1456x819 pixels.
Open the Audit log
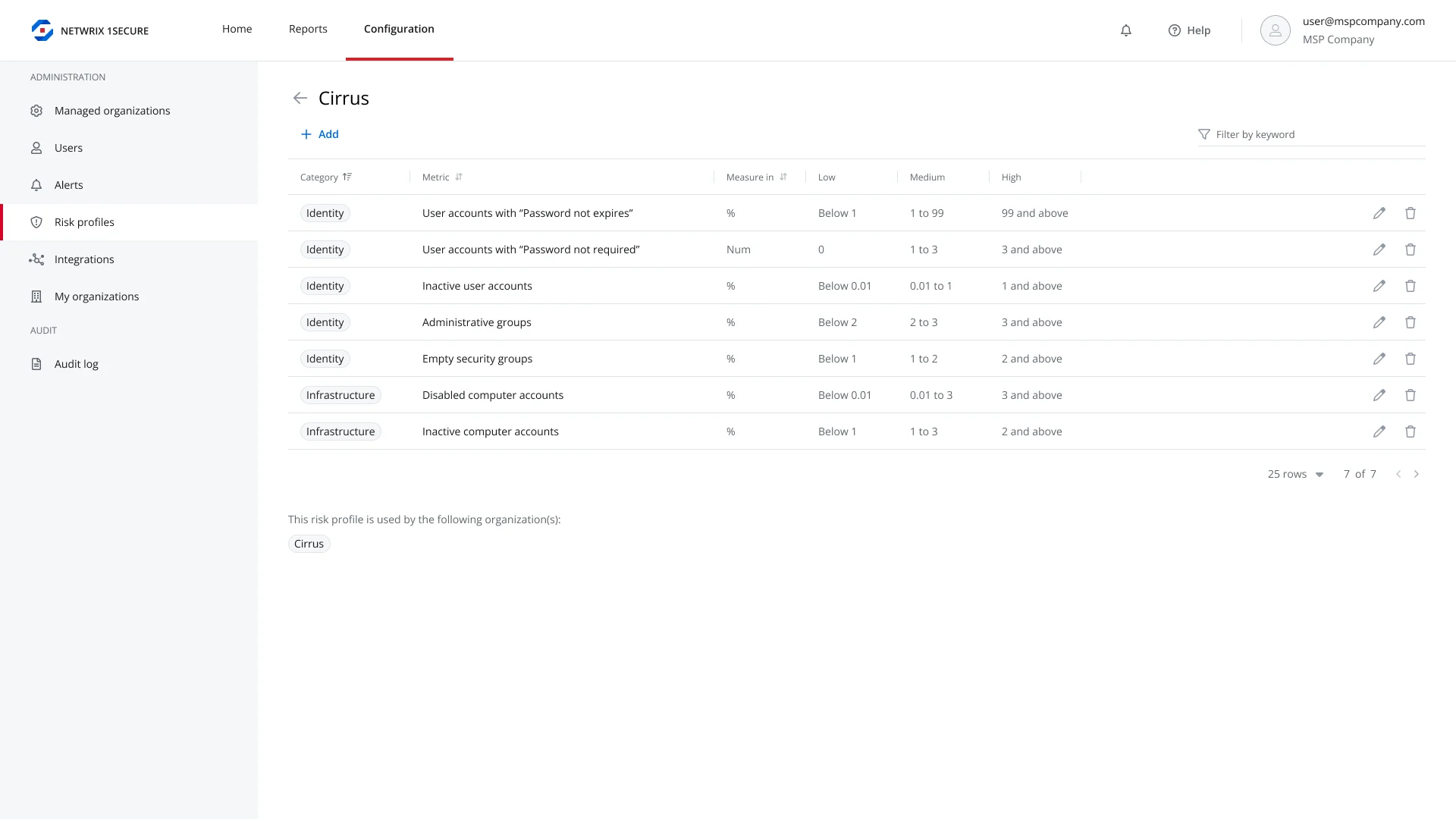tap(129, 364)
